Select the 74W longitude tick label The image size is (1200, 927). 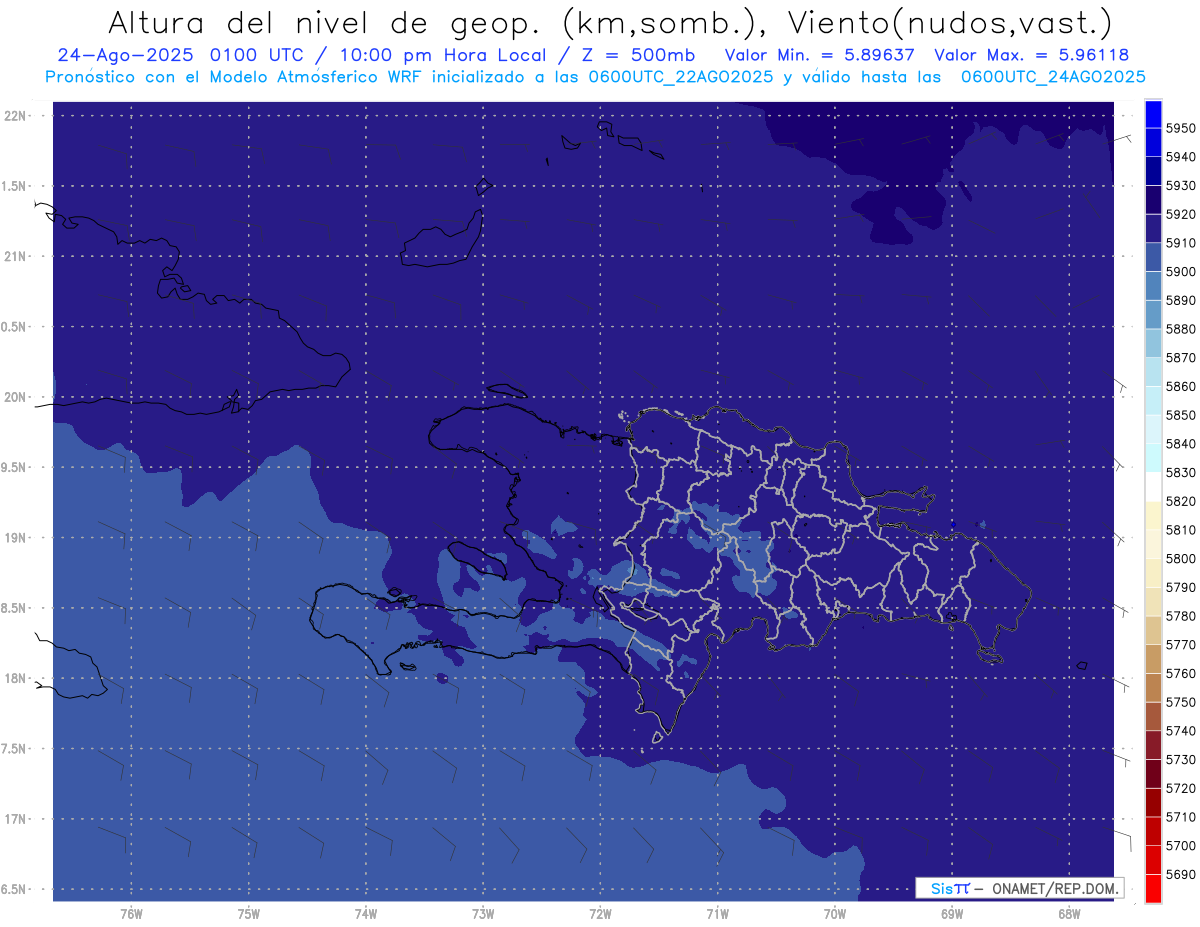click(366, 914)
